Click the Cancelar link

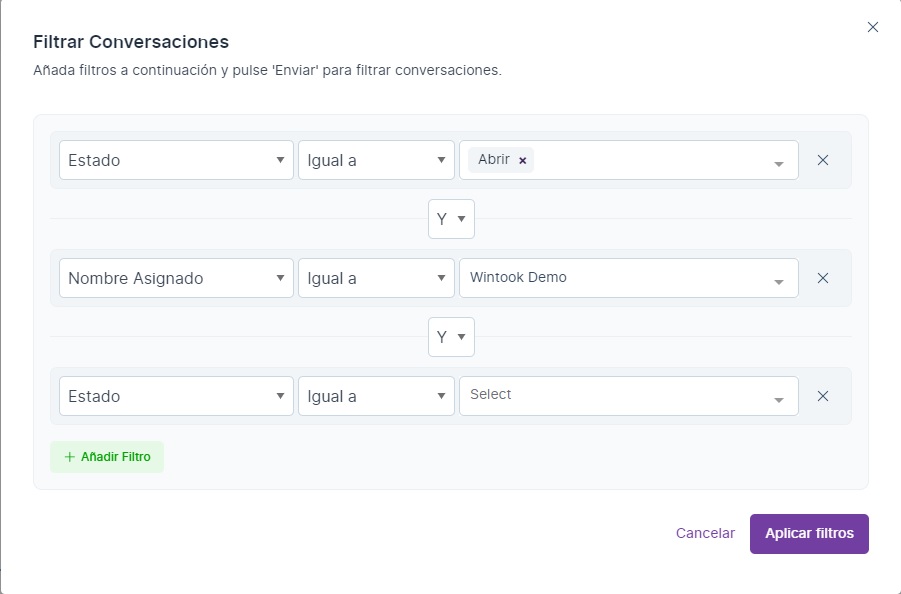[705, 533]
